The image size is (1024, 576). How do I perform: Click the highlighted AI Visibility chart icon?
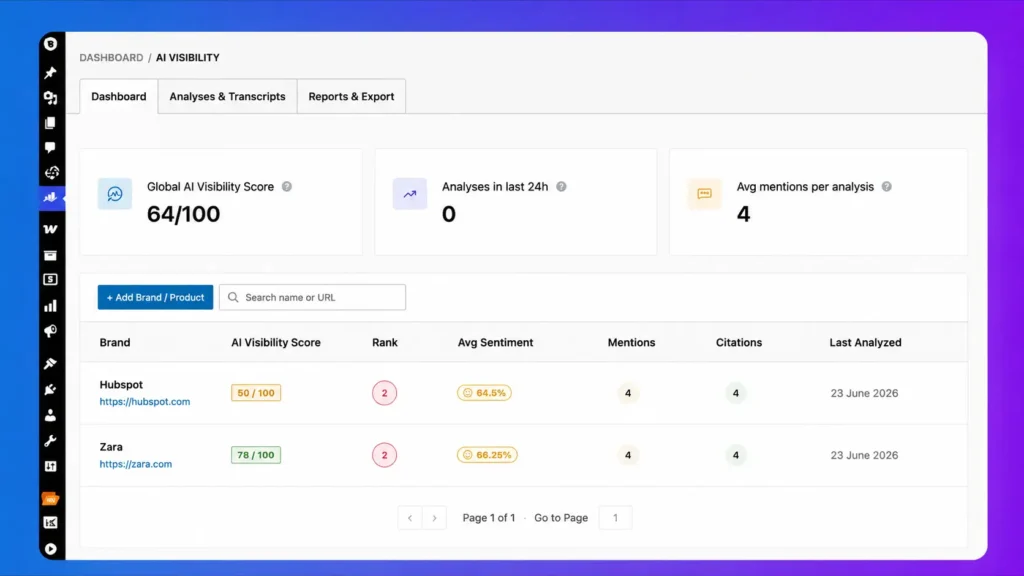point(50,197)
